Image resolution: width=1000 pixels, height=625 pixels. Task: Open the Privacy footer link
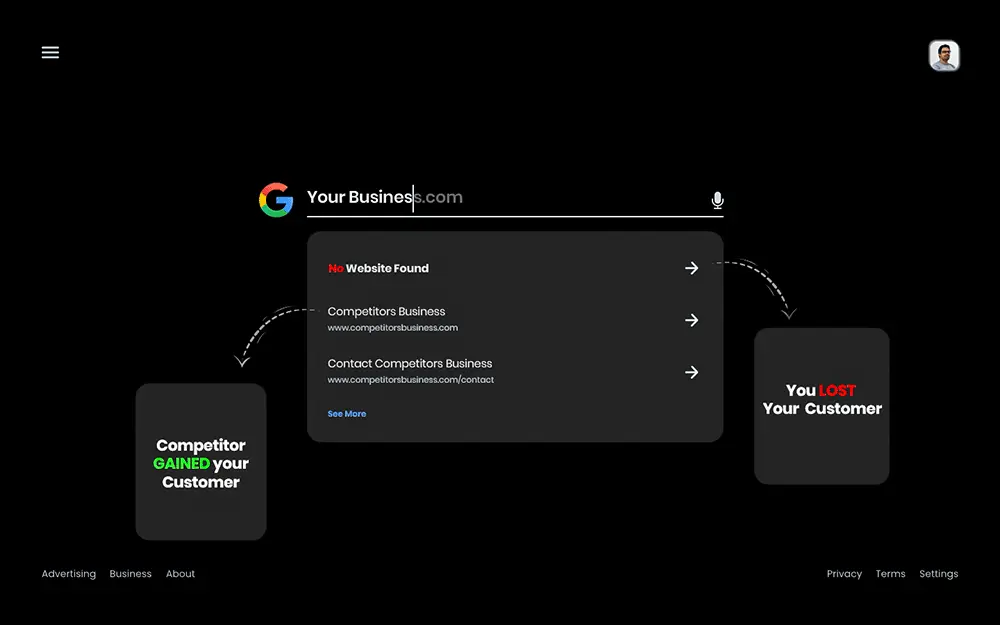(844, 574)
